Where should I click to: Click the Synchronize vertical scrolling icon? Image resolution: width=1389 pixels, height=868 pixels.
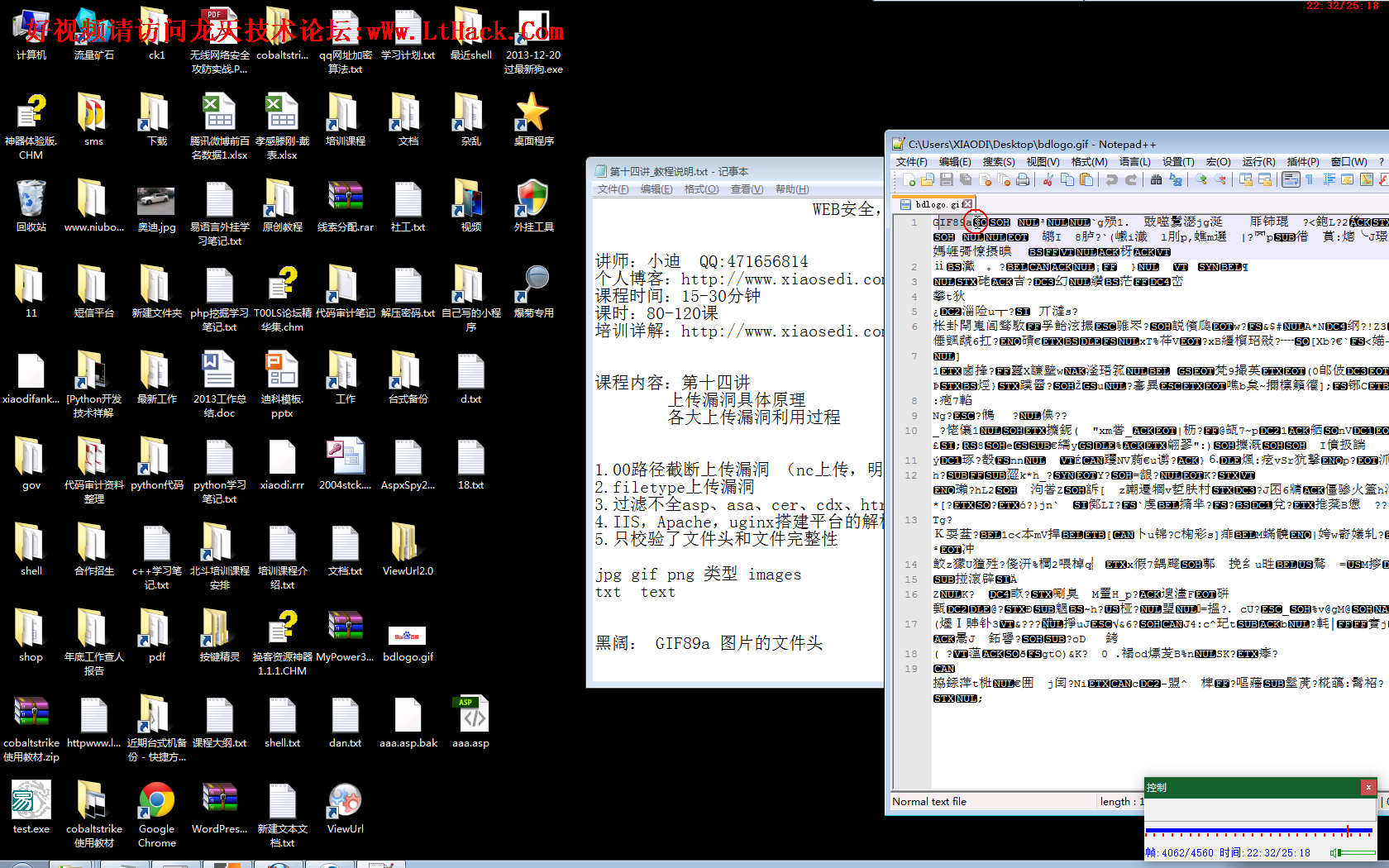[1245, 179]
